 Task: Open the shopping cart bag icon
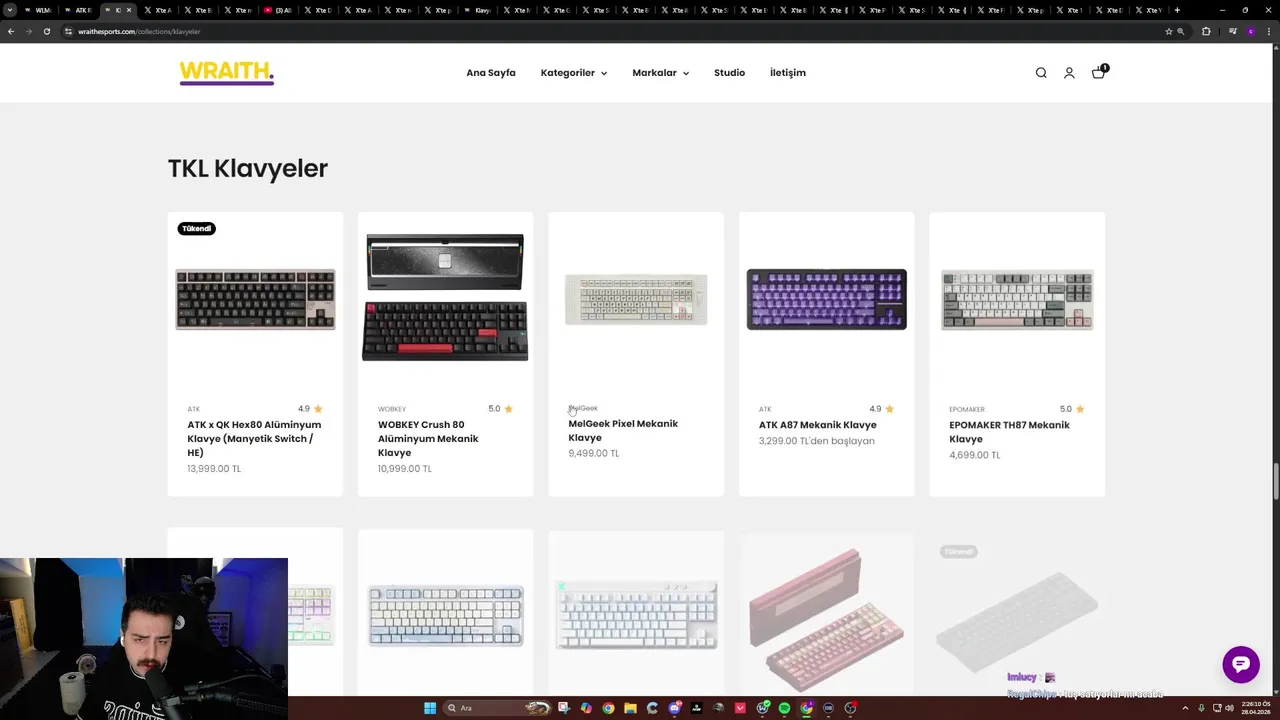1098,72
